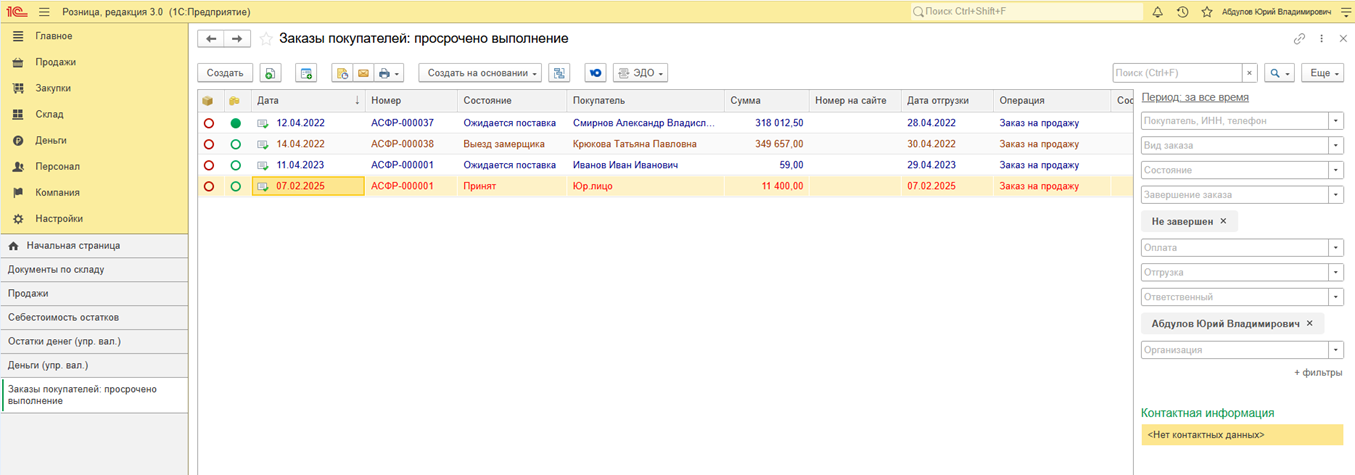
Task: Open the ЭДО dropdown menu
Action: point(640,73)
